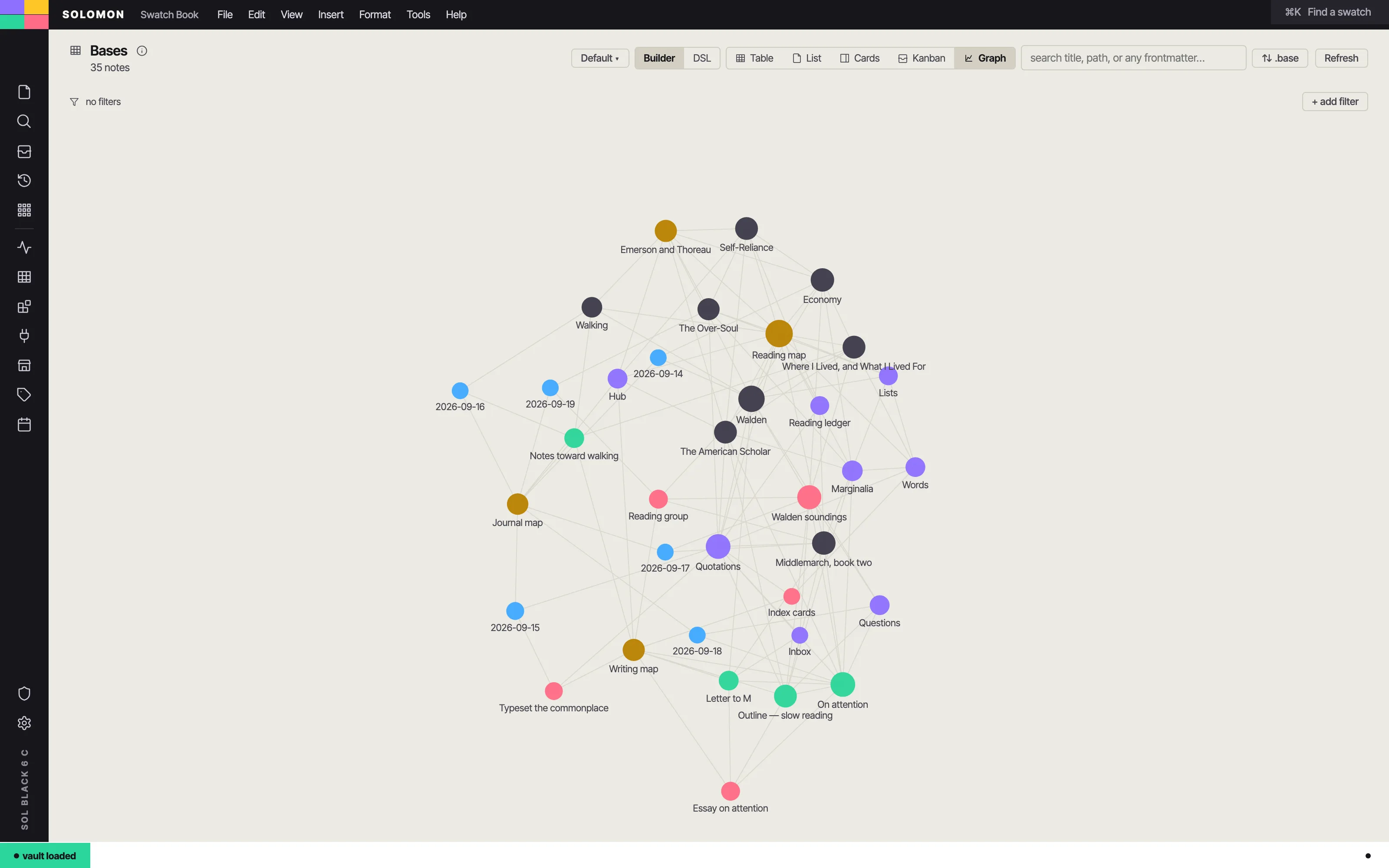Click the add filter button
This screenshot has width=1389, height=868.
tap(1334, 102)
